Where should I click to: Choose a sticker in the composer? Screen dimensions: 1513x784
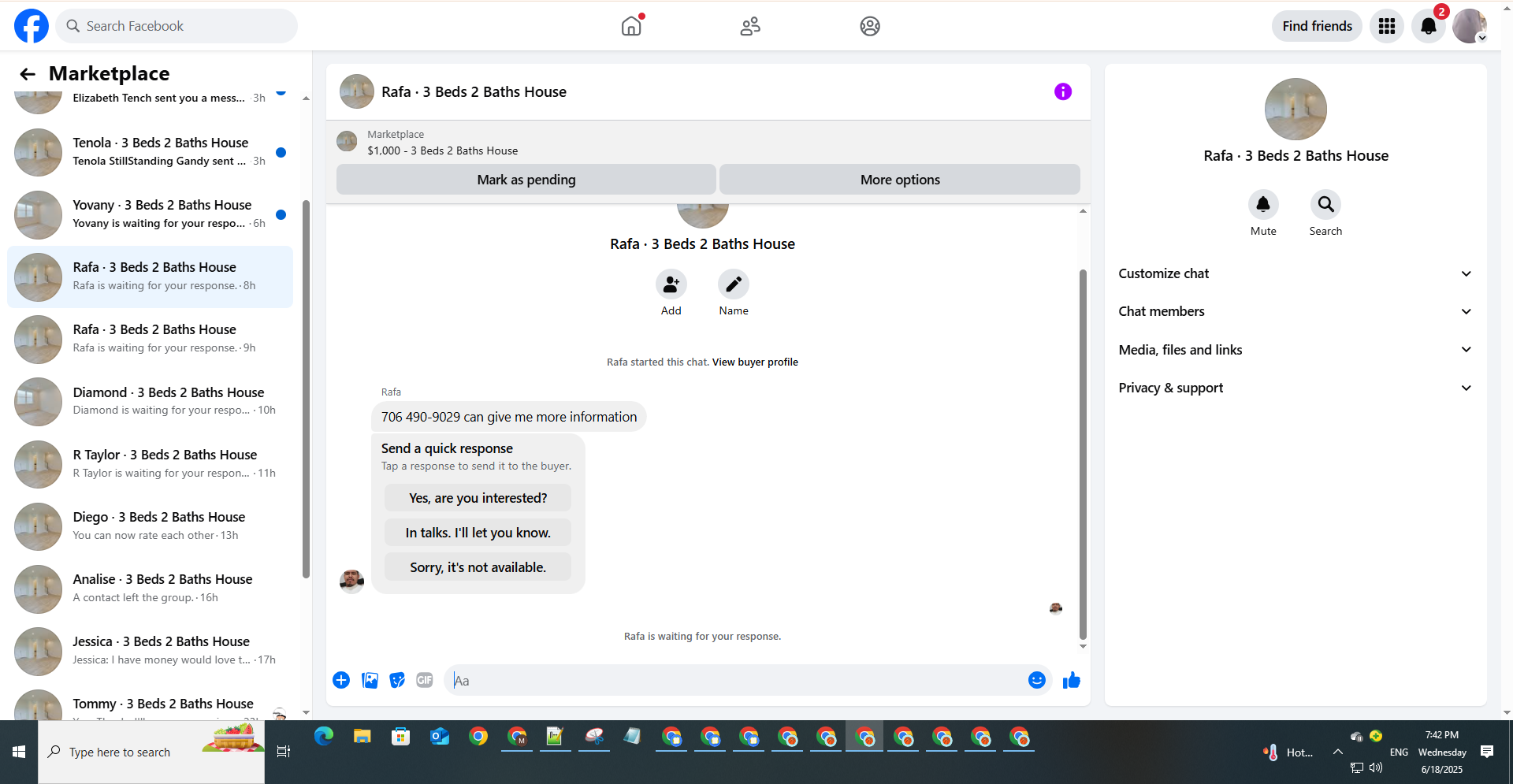coord(397,680)
